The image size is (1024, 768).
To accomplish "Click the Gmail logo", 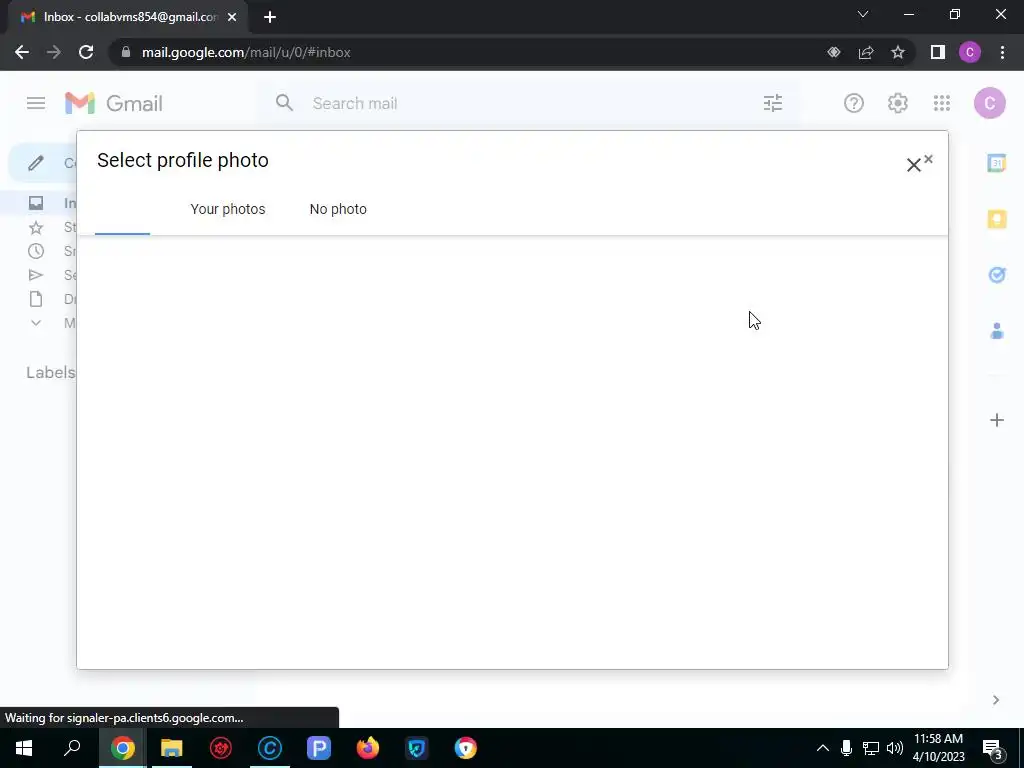I will 114,103.
